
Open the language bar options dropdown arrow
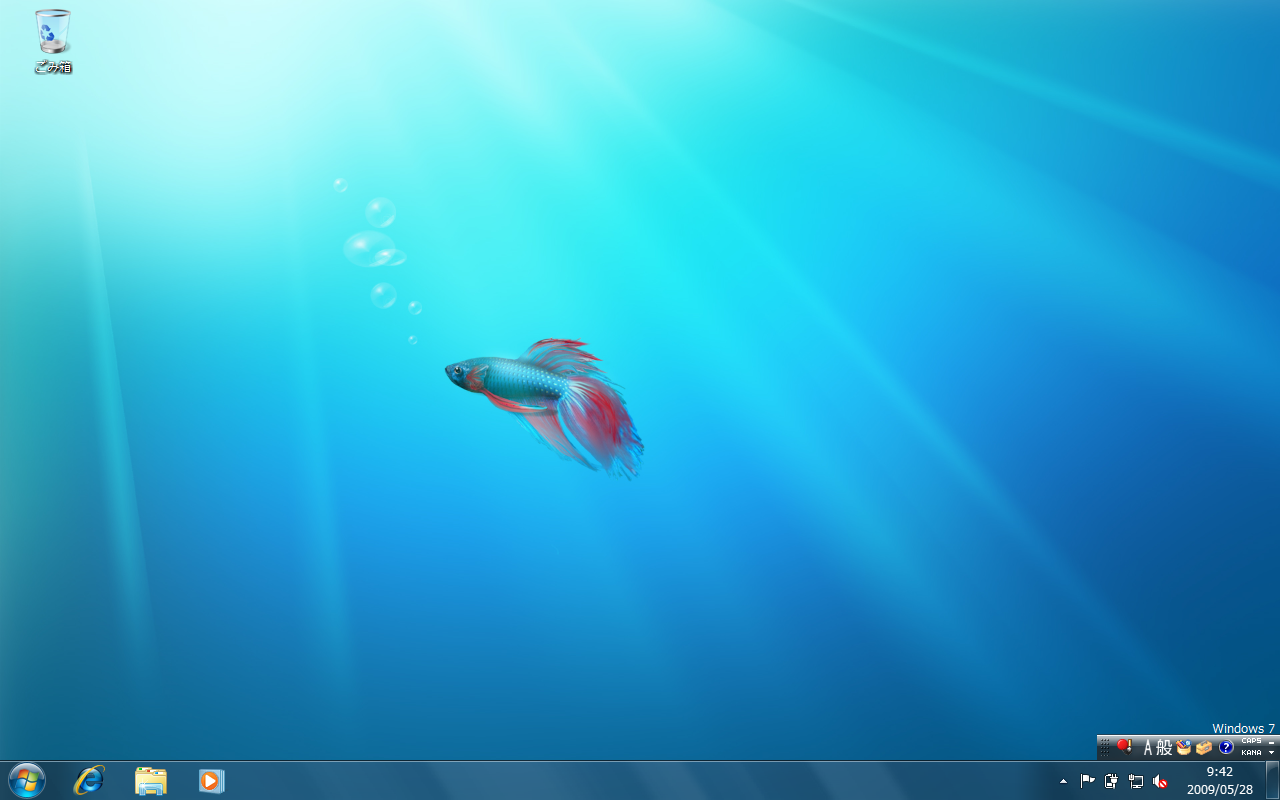[1272, 752]
